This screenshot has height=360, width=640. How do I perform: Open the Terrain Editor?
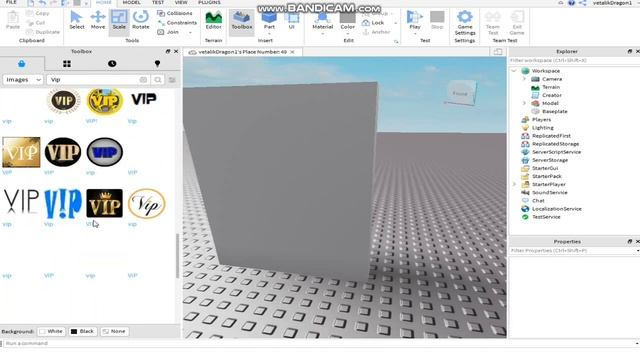(x=213, y=20)
